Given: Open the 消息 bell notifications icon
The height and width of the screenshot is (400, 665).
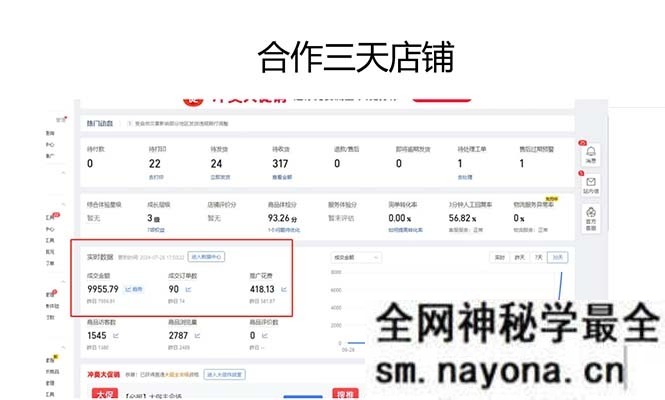Looking at the screenshot, I should (591, 154).
